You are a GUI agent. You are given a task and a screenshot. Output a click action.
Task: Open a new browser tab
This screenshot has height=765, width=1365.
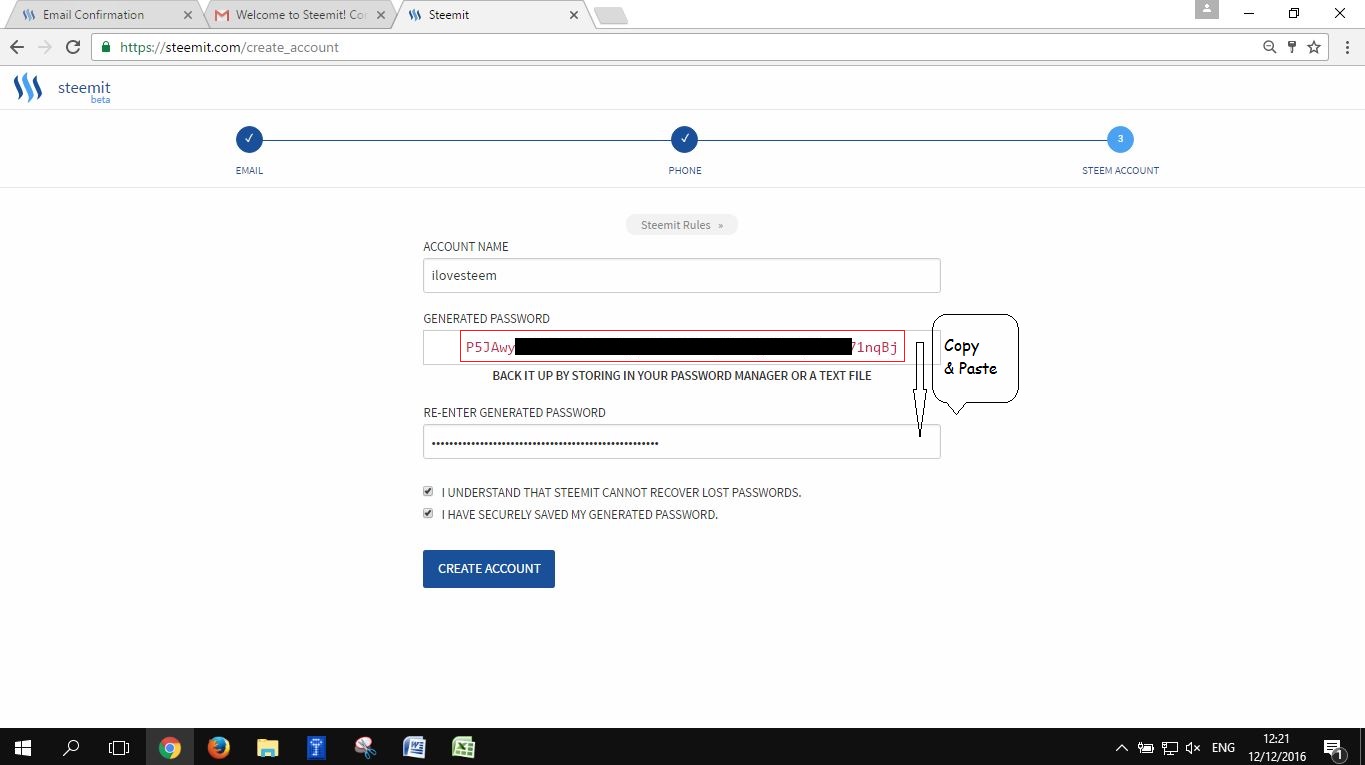point(610,15)
